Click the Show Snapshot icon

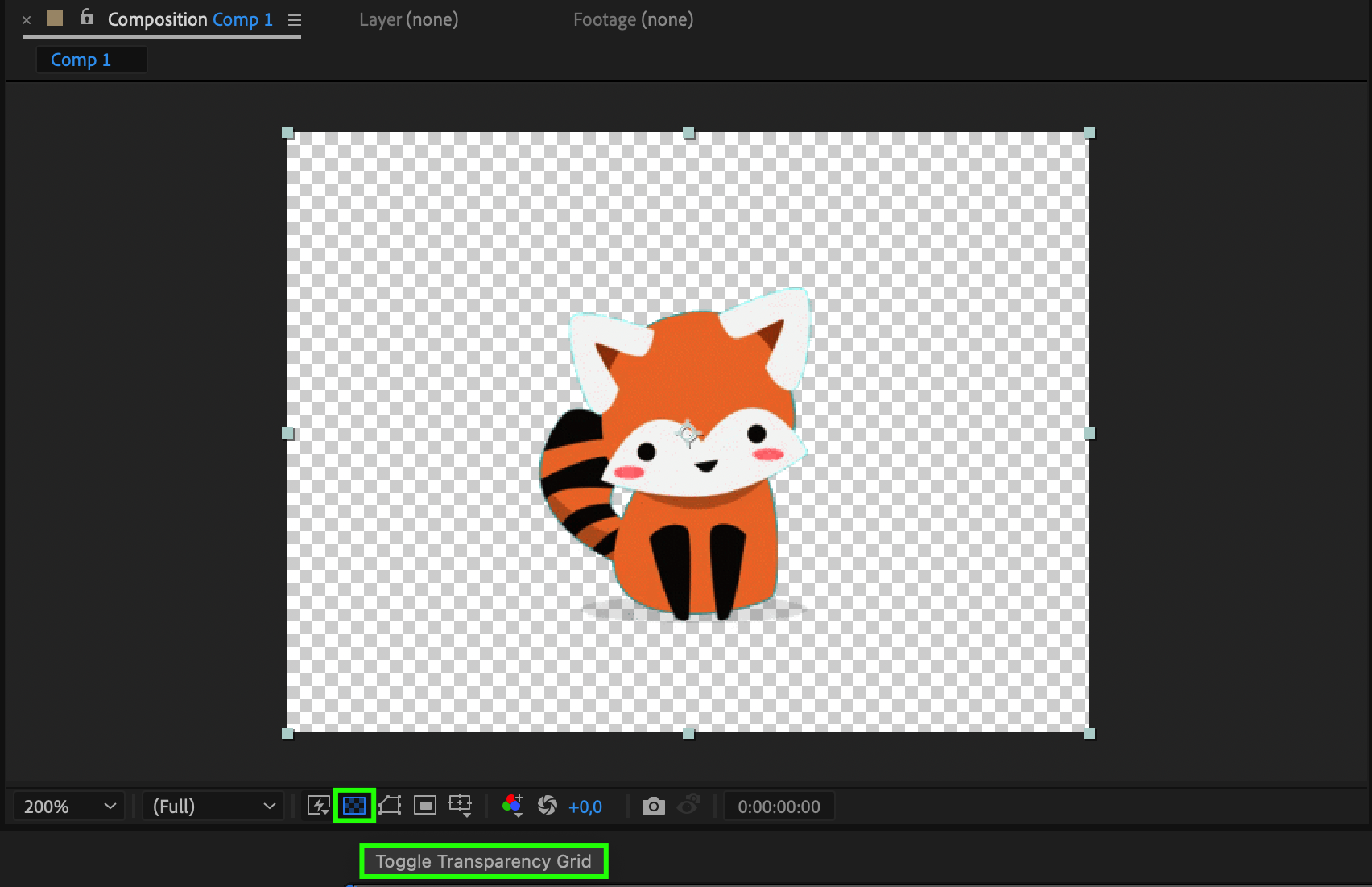(x=689, y=806)
